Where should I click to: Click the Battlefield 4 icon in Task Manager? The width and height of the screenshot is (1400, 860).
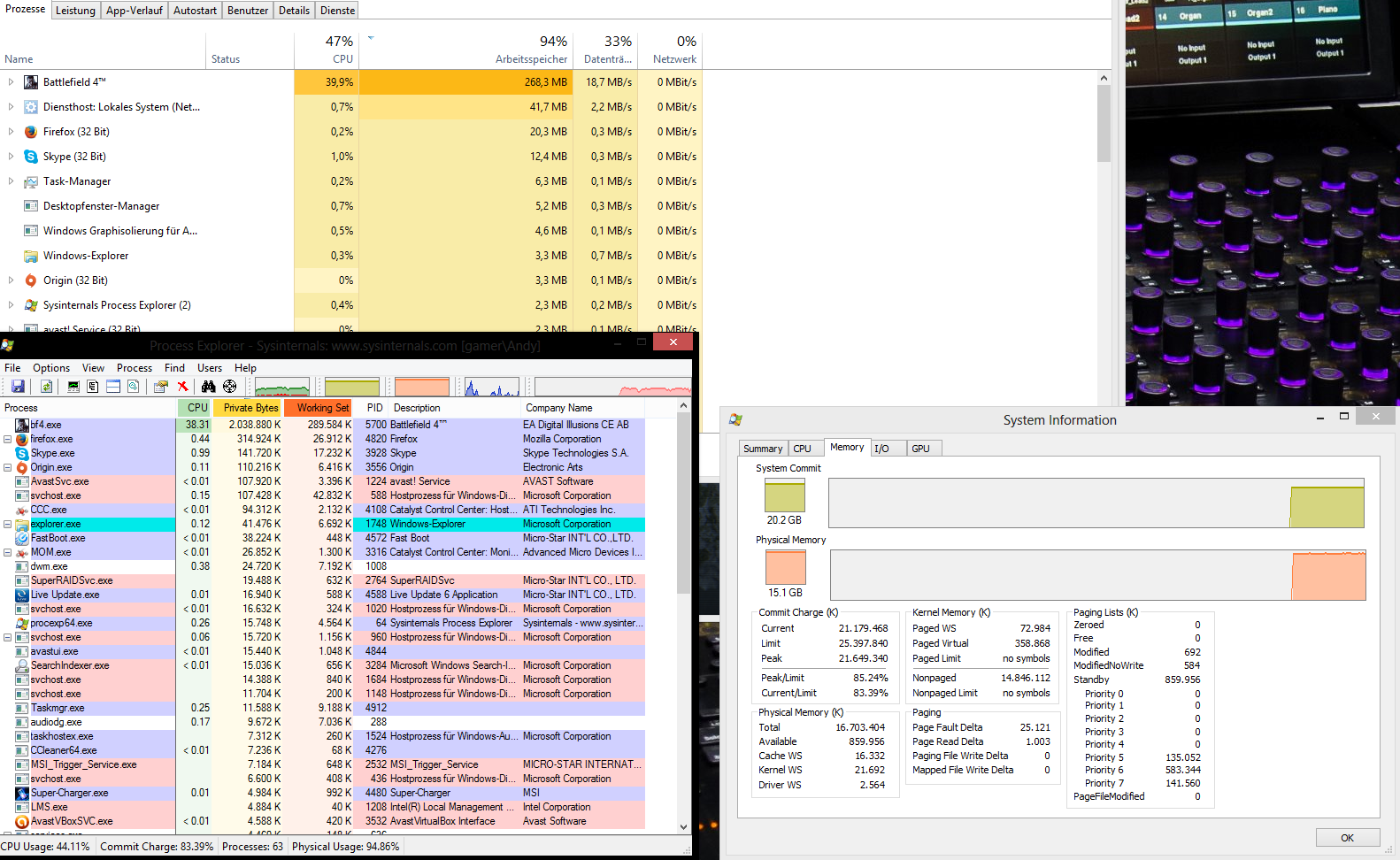click(31, 82)
